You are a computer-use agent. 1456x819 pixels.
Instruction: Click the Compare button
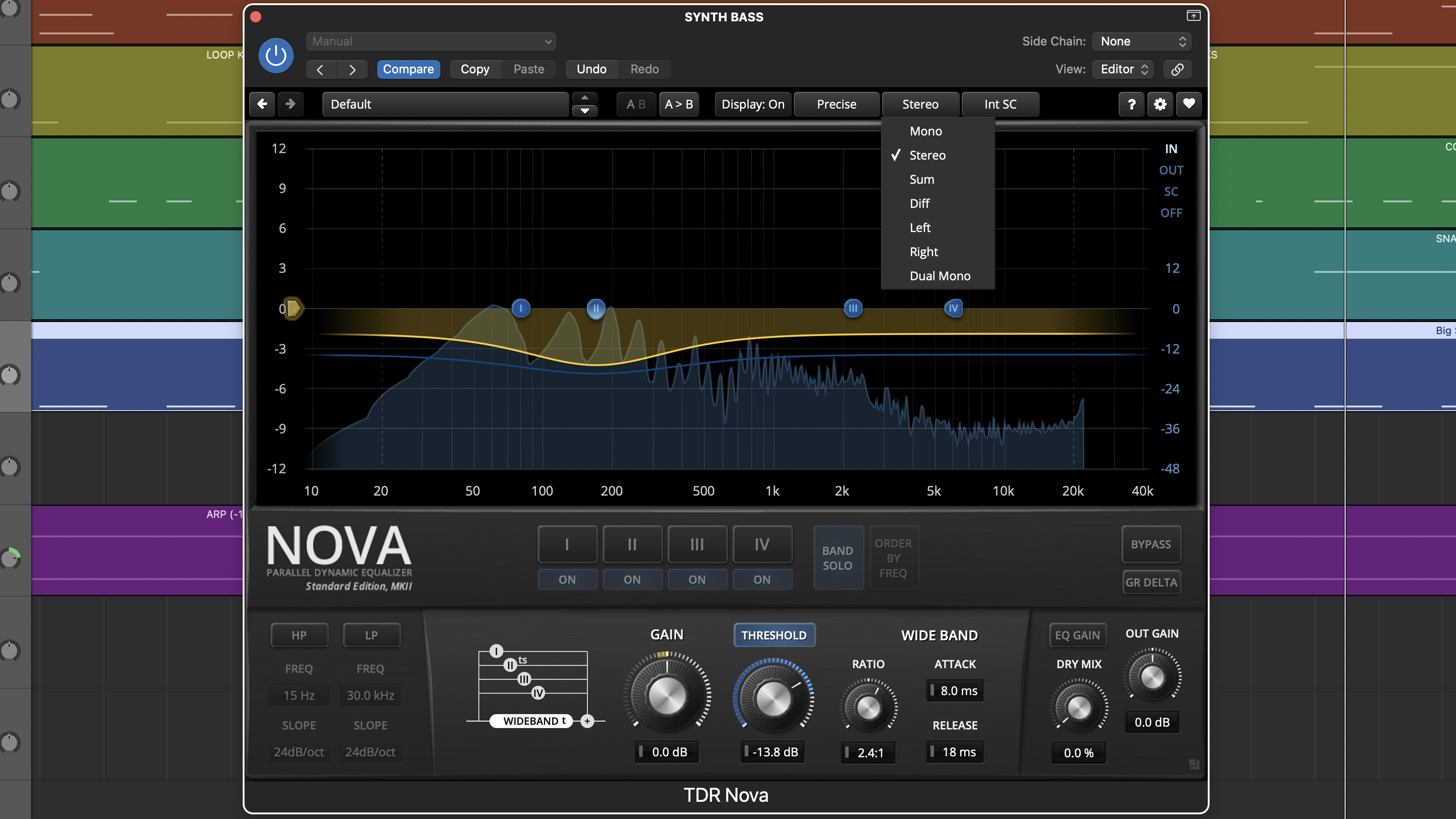408,70
